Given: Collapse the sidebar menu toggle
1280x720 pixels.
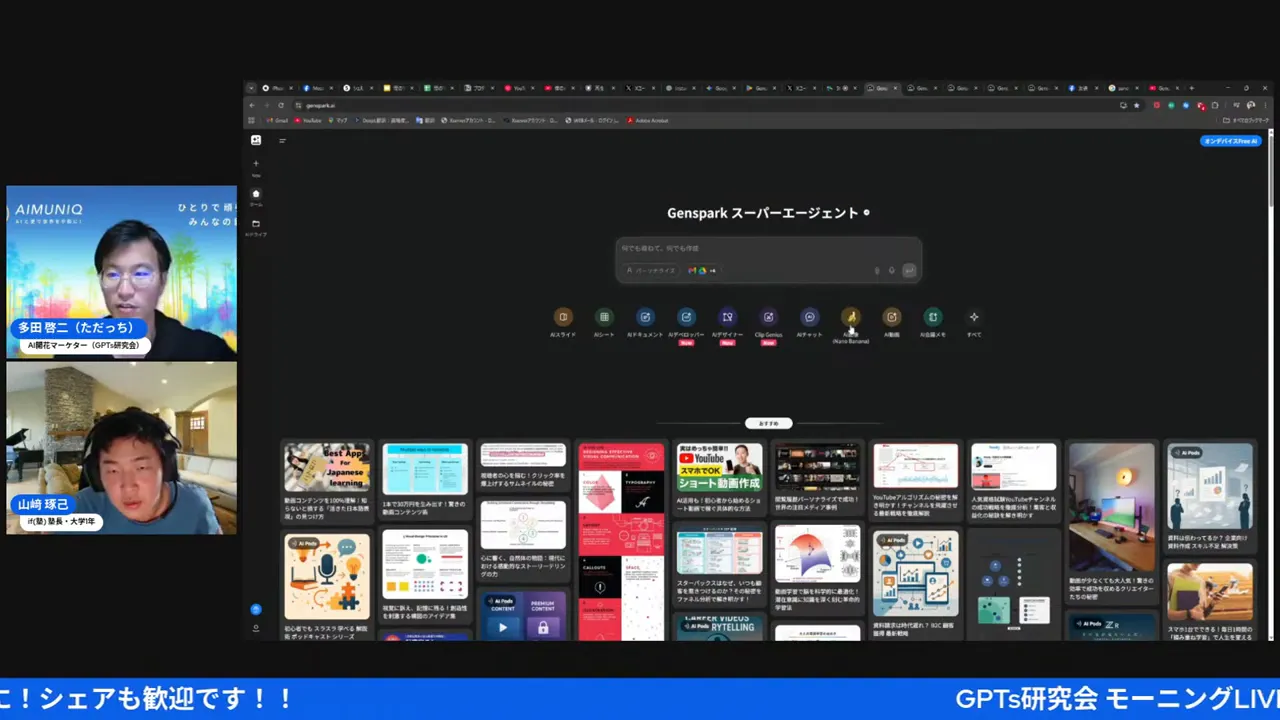Looking at the screenshot, I should coord(283,141).
